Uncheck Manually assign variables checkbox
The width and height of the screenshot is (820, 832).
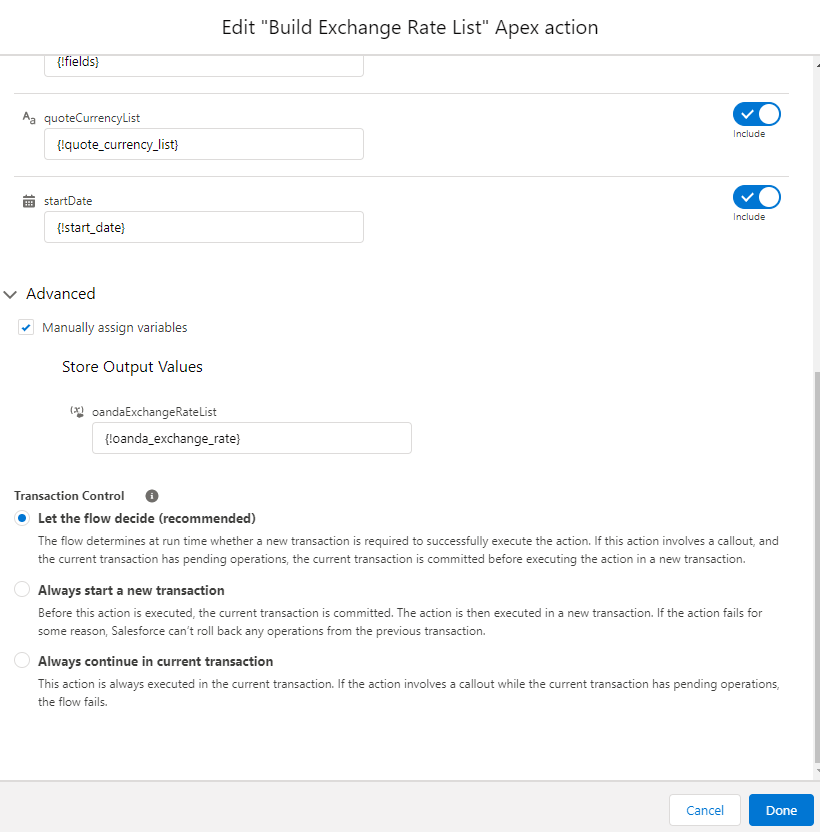(x=26, y=327)
